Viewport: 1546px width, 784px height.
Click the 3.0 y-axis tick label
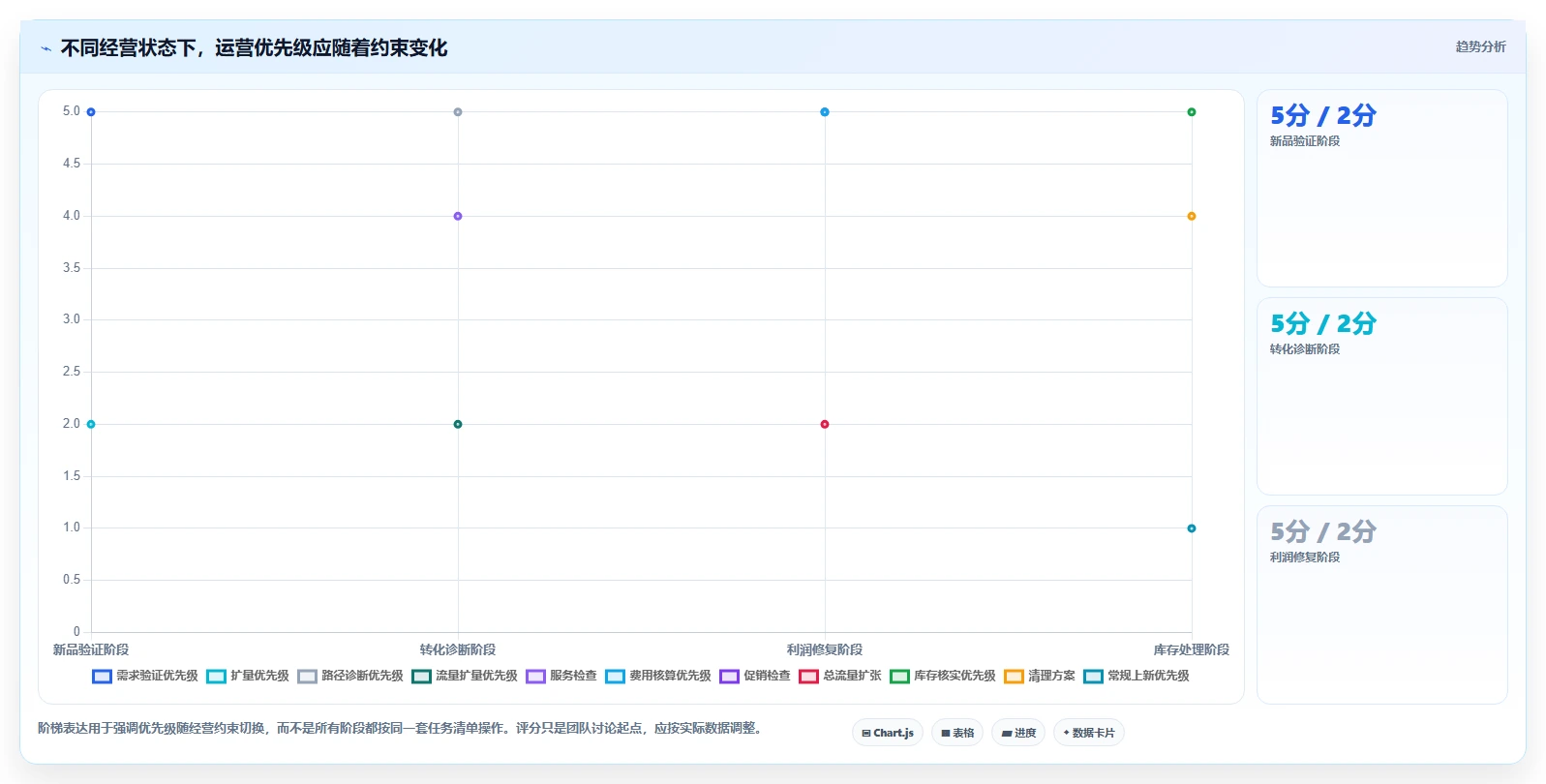[x=72, y=319]
